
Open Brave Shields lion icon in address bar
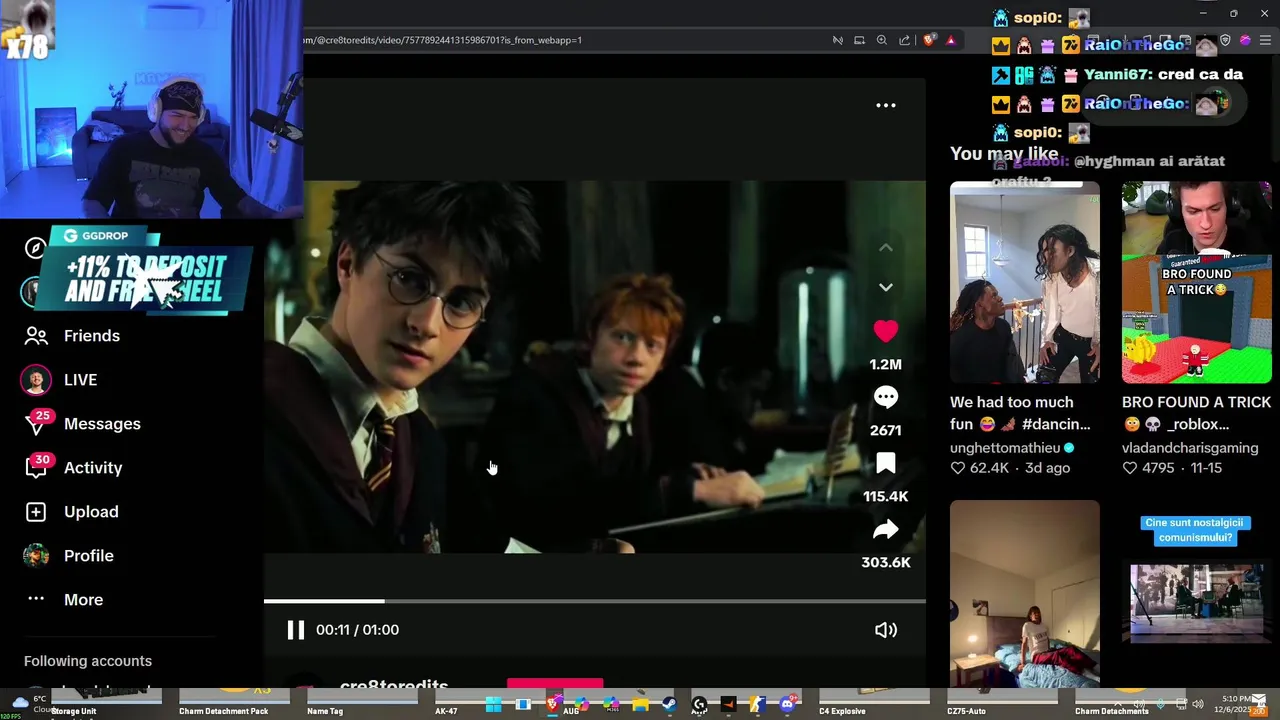click(x=929, y=40)
